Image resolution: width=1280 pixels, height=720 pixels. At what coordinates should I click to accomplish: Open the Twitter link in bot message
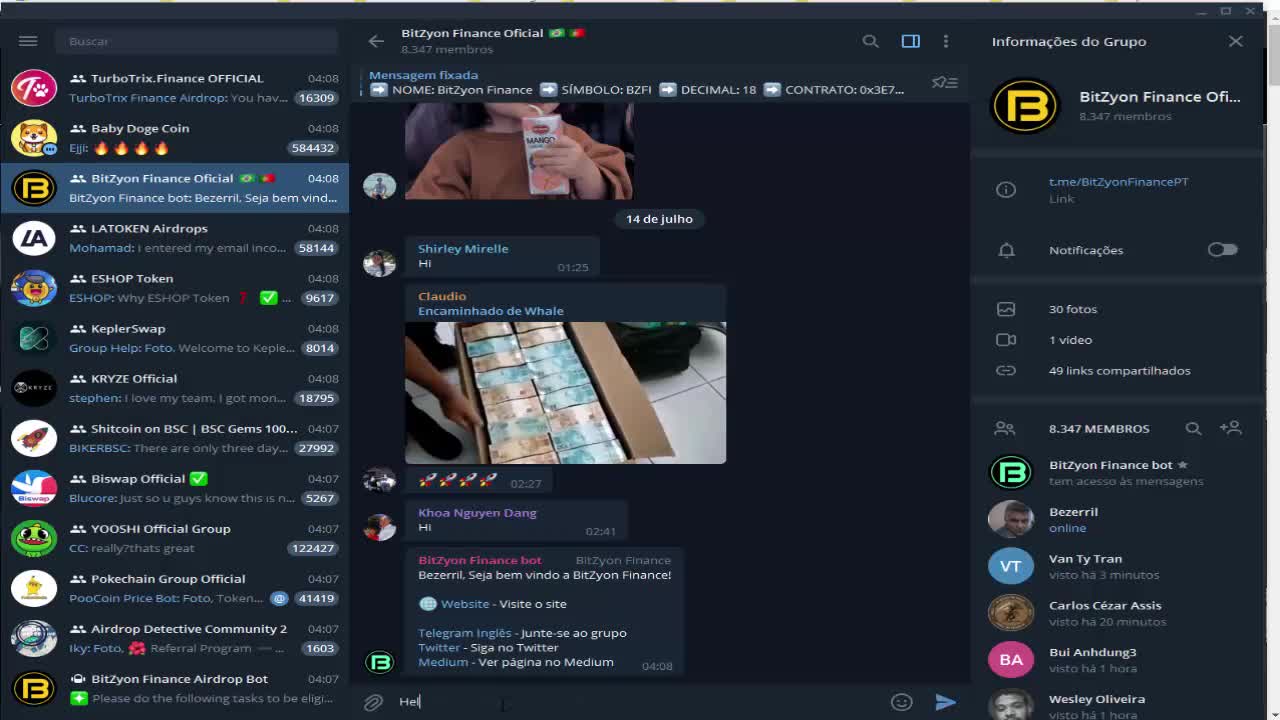[439, 648]
